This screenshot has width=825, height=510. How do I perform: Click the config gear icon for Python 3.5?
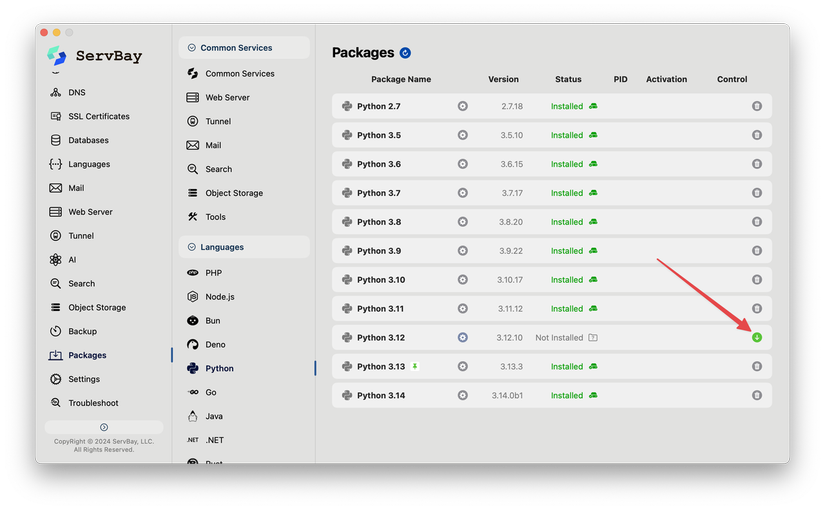point(462,135)
